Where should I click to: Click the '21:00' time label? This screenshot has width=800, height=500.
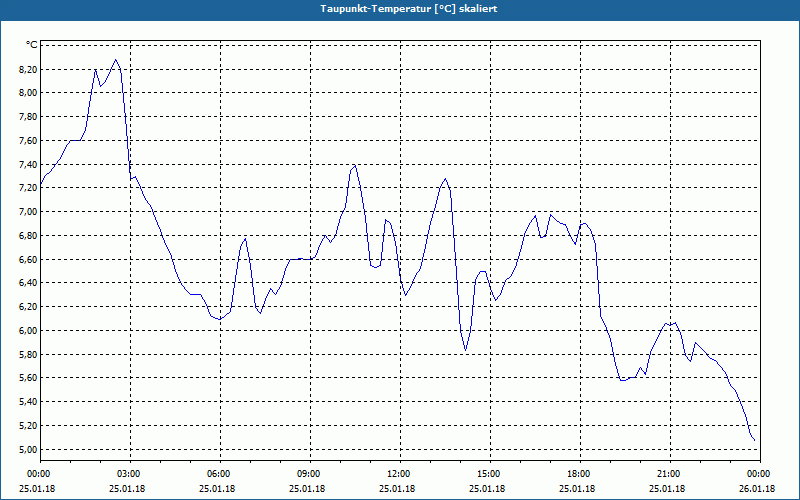(669, 474)
